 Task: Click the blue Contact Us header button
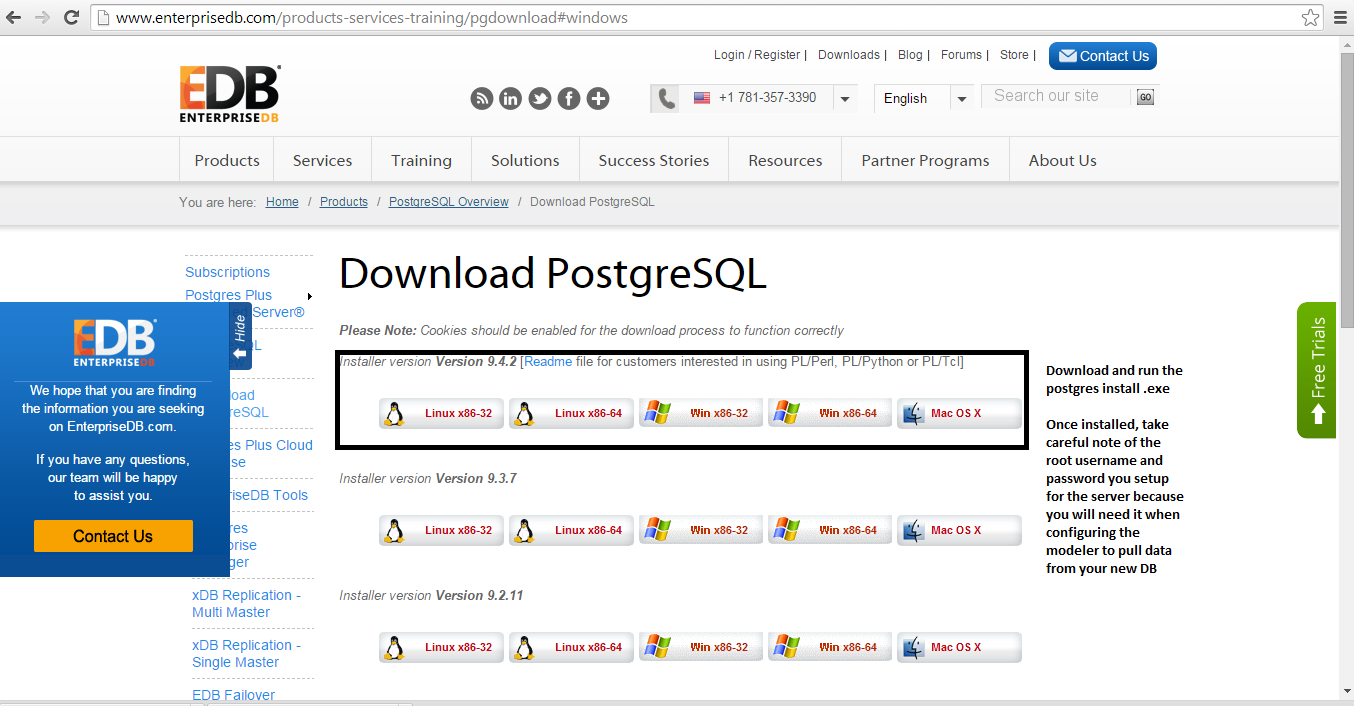pyautogui.click(x=1103, y=56)
